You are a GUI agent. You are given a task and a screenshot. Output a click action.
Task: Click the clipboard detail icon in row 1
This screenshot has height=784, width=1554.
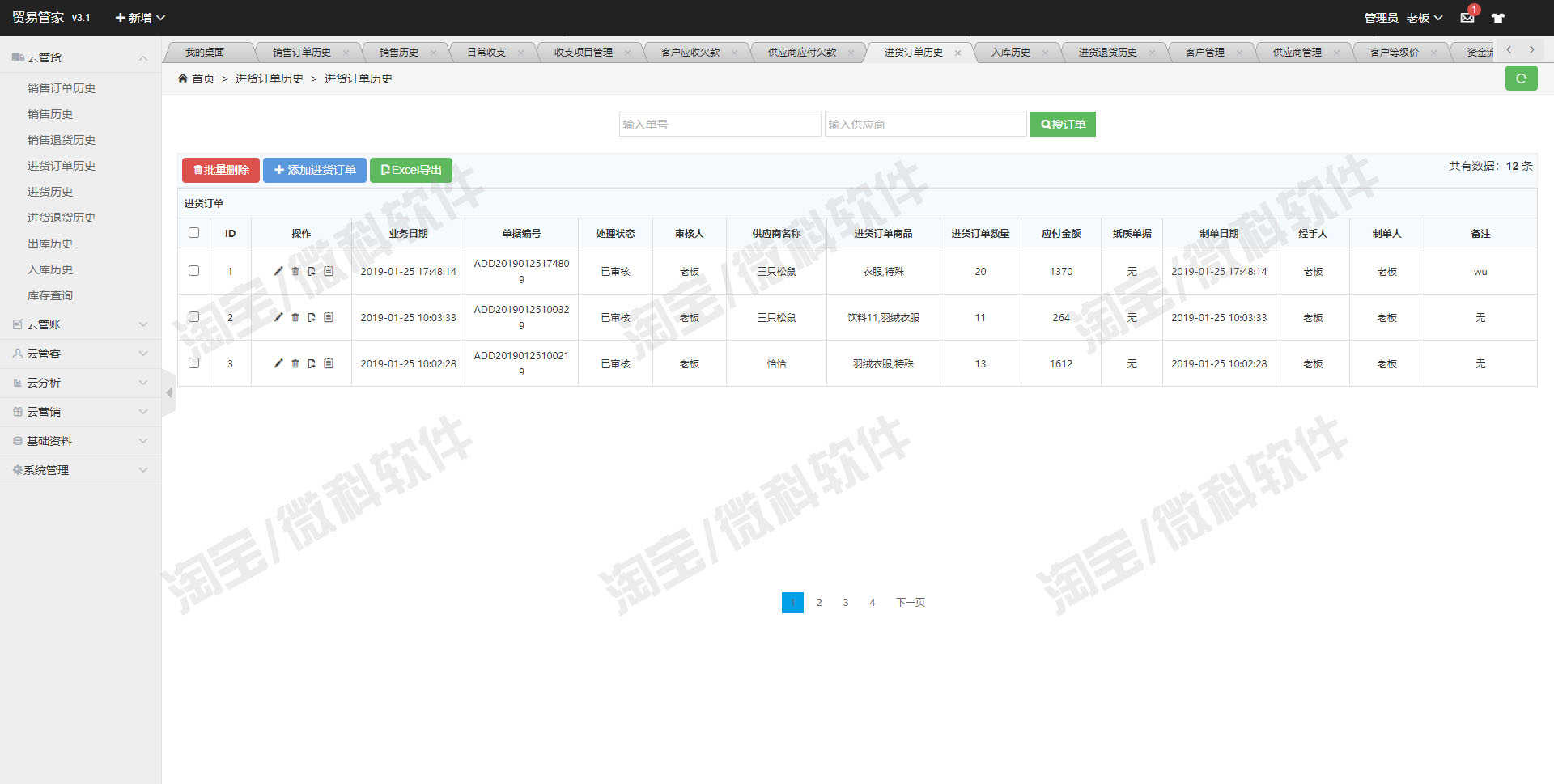[329, 271]
